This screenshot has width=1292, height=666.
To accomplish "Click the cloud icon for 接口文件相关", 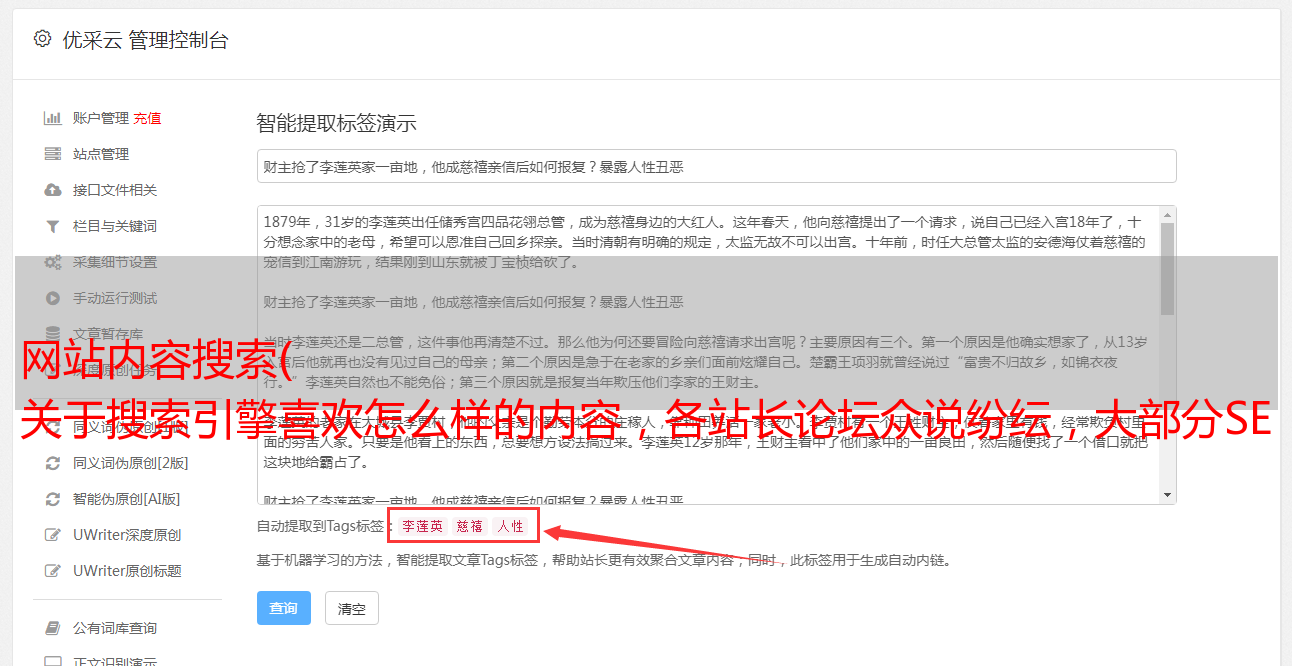I will (53, 190).
